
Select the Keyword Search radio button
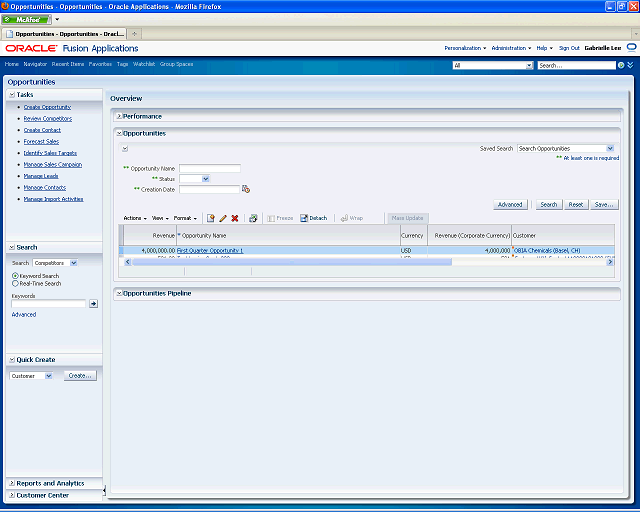pyautogui.click(x=15, y=276)
